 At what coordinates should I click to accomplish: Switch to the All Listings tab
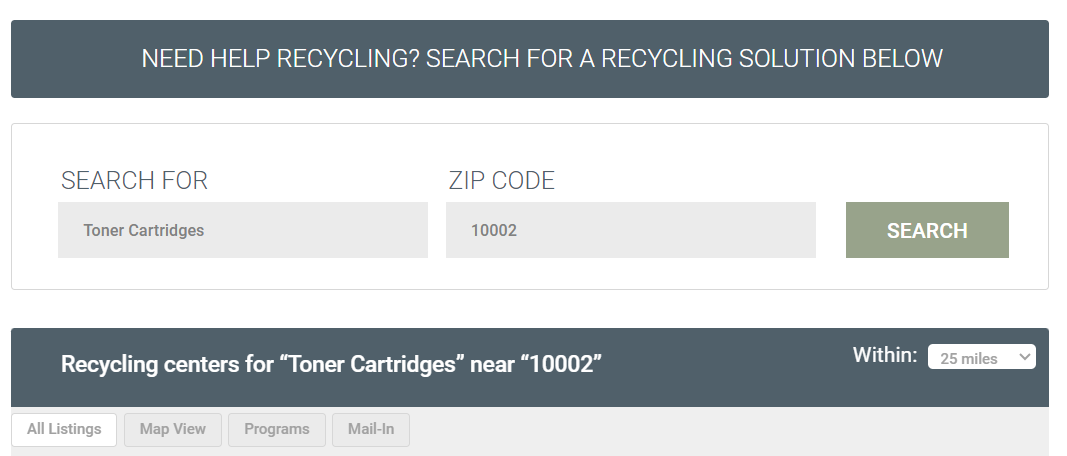click(64, 429)
